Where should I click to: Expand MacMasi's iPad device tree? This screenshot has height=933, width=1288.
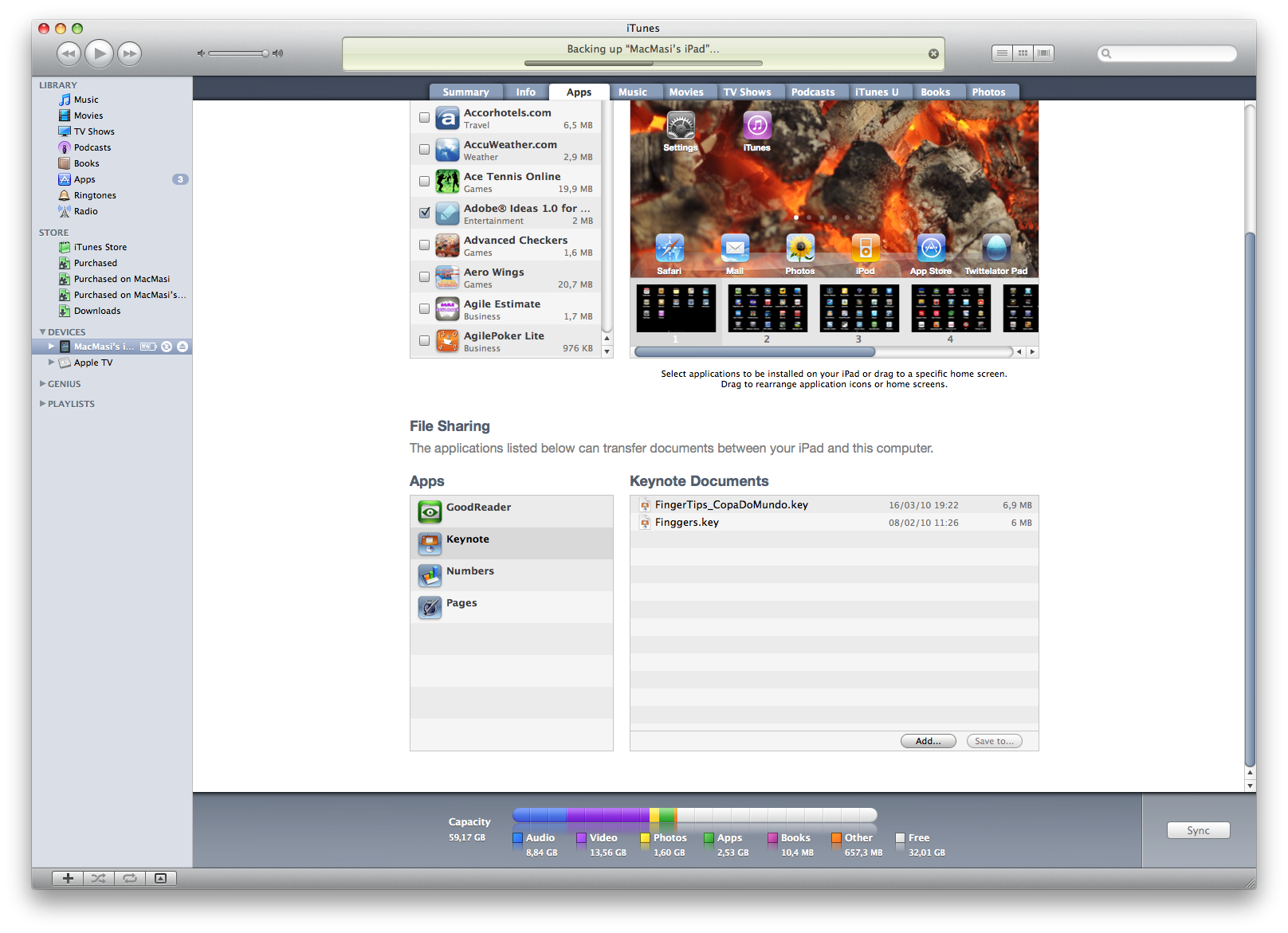[x=51, y=347]
